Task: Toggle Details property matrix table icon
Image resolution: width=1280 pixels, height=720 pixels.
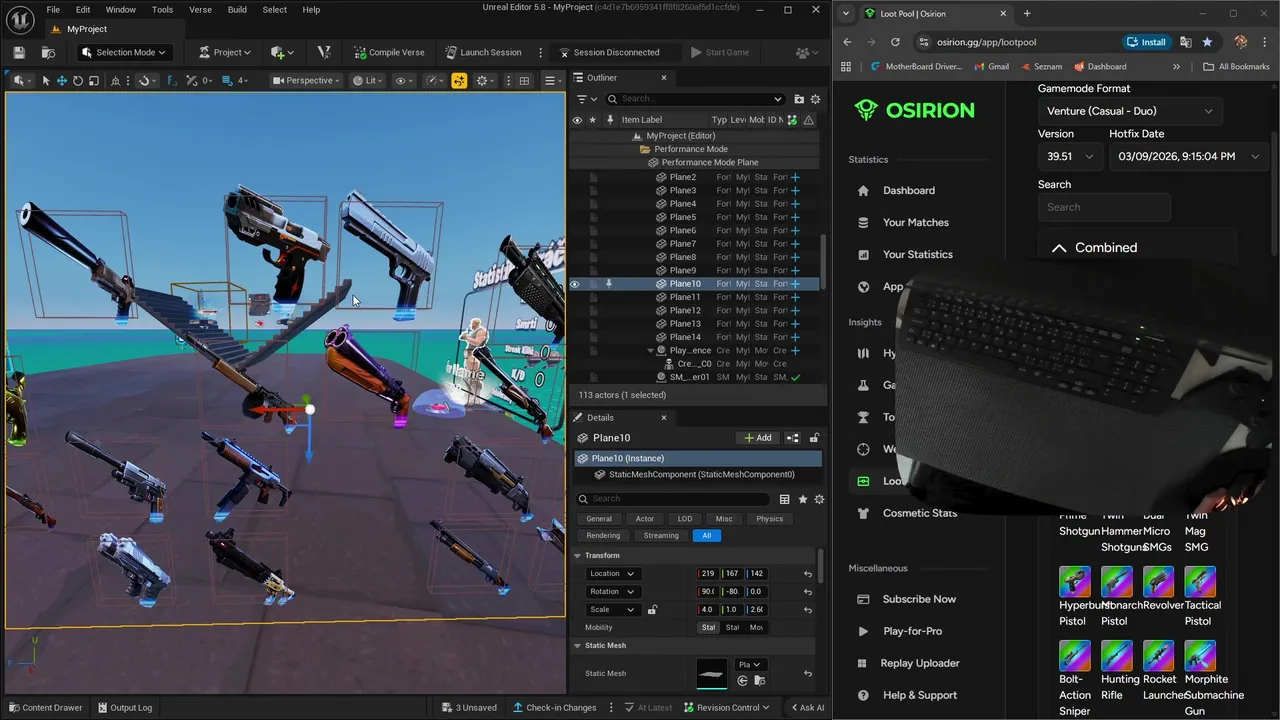Action: pyautogui.click(x=785, y=499)
